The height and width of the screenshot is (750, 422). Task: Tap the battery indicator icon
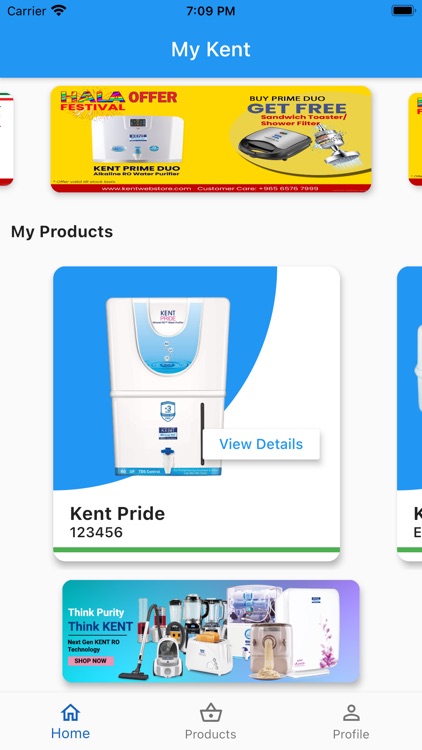pos(403,11)
